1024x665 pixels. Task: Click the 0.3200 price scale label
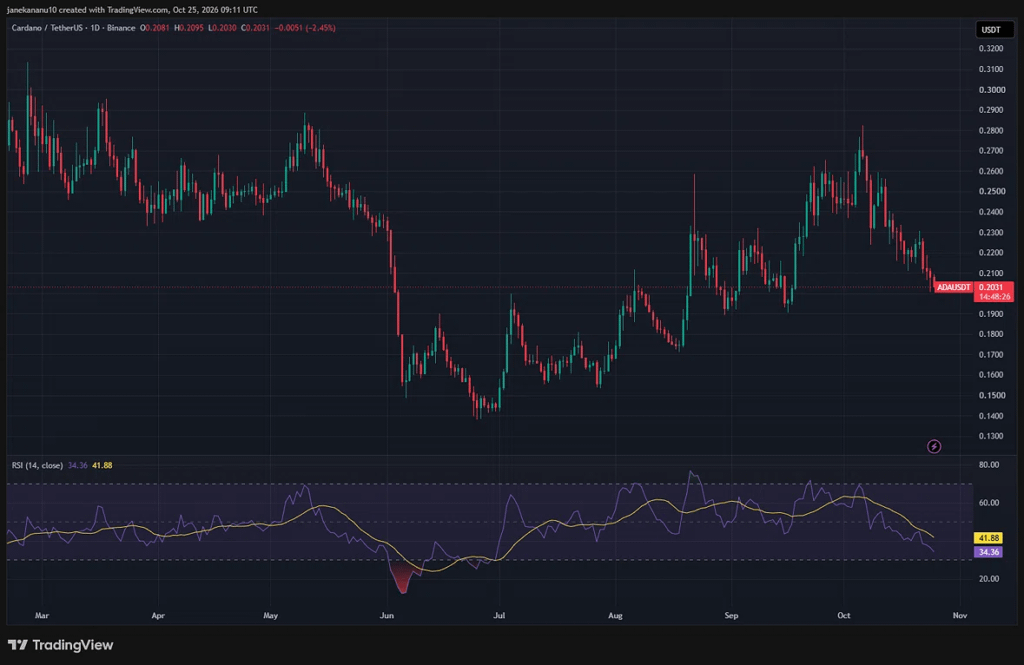click(x=991, y=48)
